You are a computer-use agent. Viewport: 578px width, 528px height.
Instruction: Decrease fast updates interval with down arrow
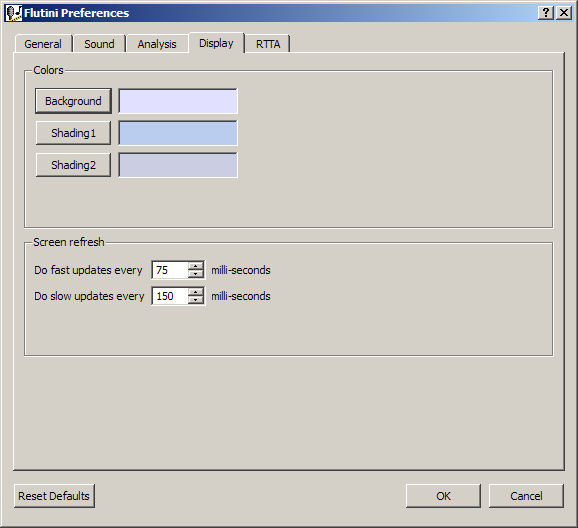[x=196, y=274]
